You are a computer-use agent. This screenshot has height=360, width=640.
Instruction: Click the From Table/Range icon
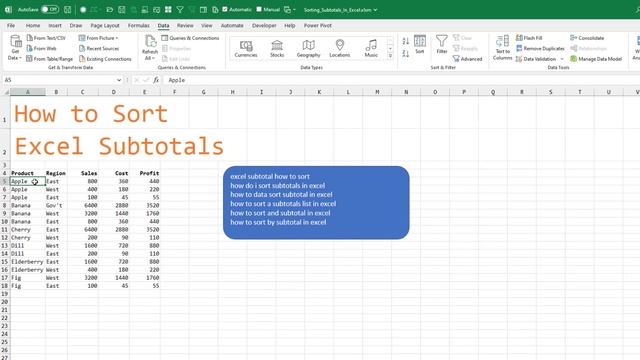coord(29,59)
